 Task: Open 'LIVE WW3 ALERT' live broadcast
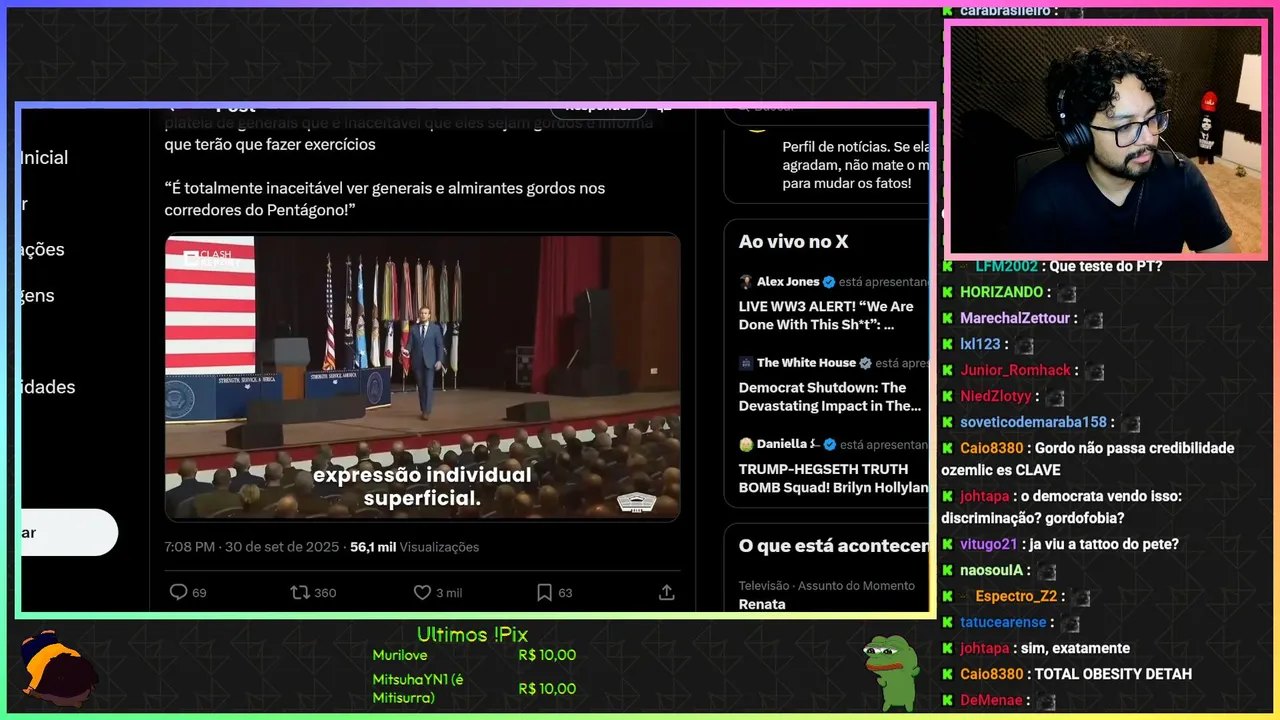(826, 315)
